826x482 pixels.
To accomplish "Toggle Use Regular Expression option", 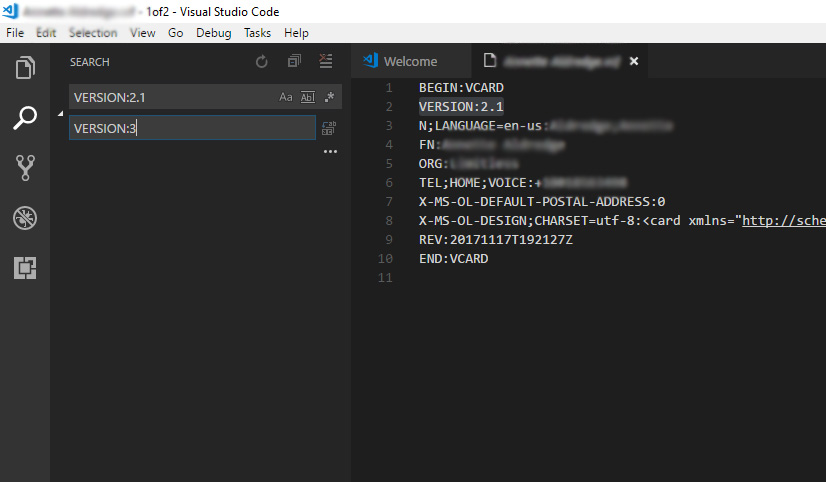I will tap(329, 97).
